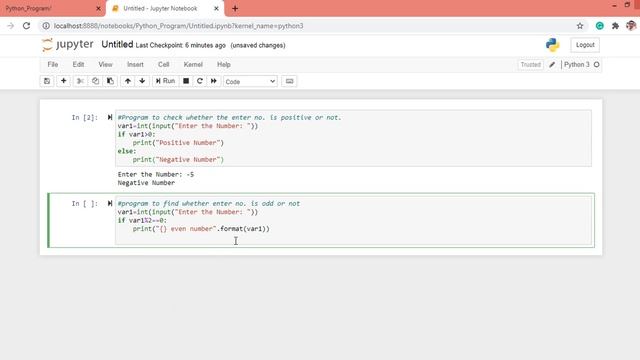Click the empty In [ ]: prompt label

(x=84, y=204)
